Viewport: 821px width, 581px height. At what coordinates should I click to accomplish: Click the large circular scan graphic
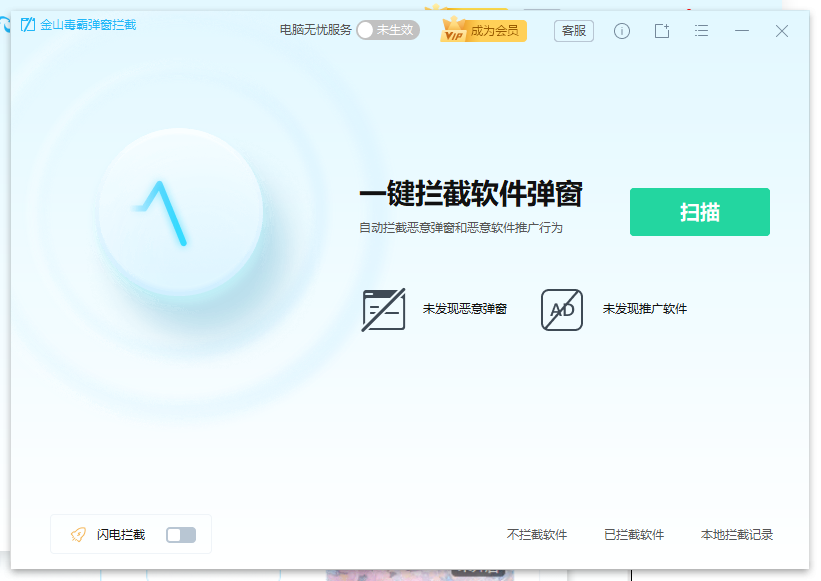[180, 212]
